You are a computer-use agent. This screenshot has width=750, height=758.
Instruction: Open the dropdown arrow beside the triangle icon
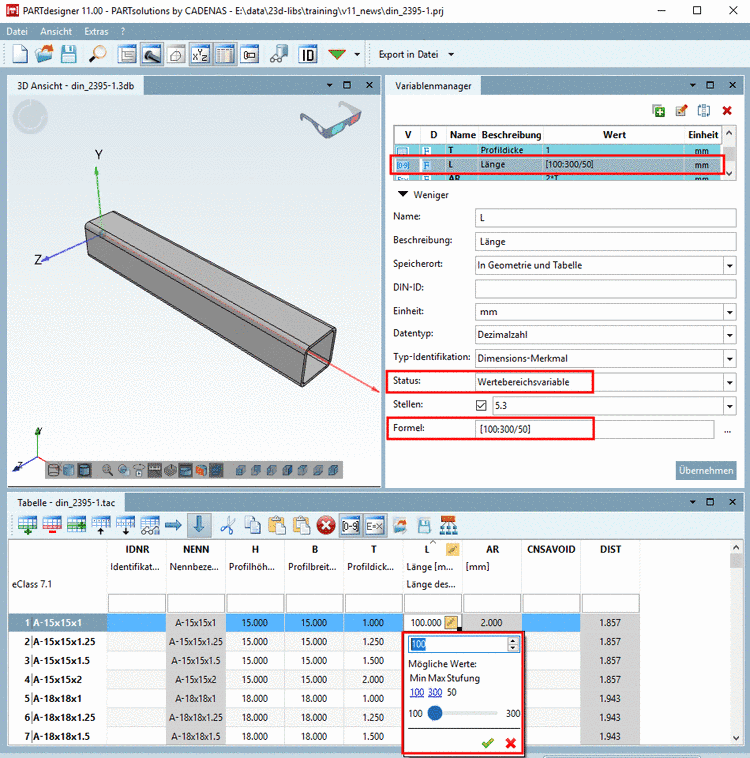click(357, 54)
